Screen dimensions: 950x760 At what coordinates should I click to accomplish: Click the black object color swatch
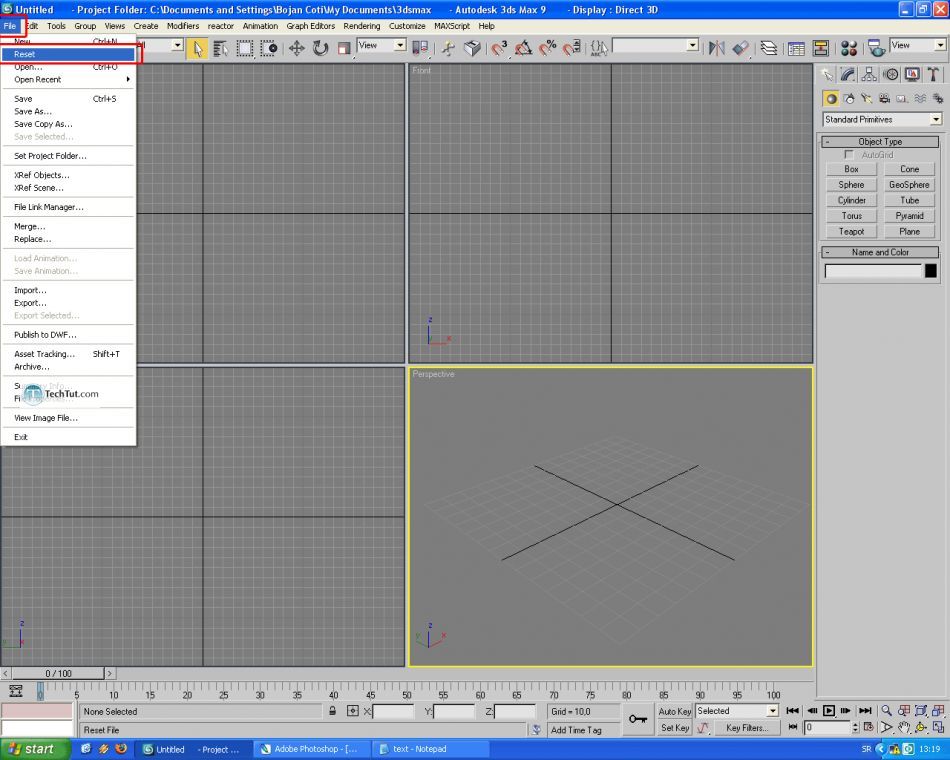930,270
